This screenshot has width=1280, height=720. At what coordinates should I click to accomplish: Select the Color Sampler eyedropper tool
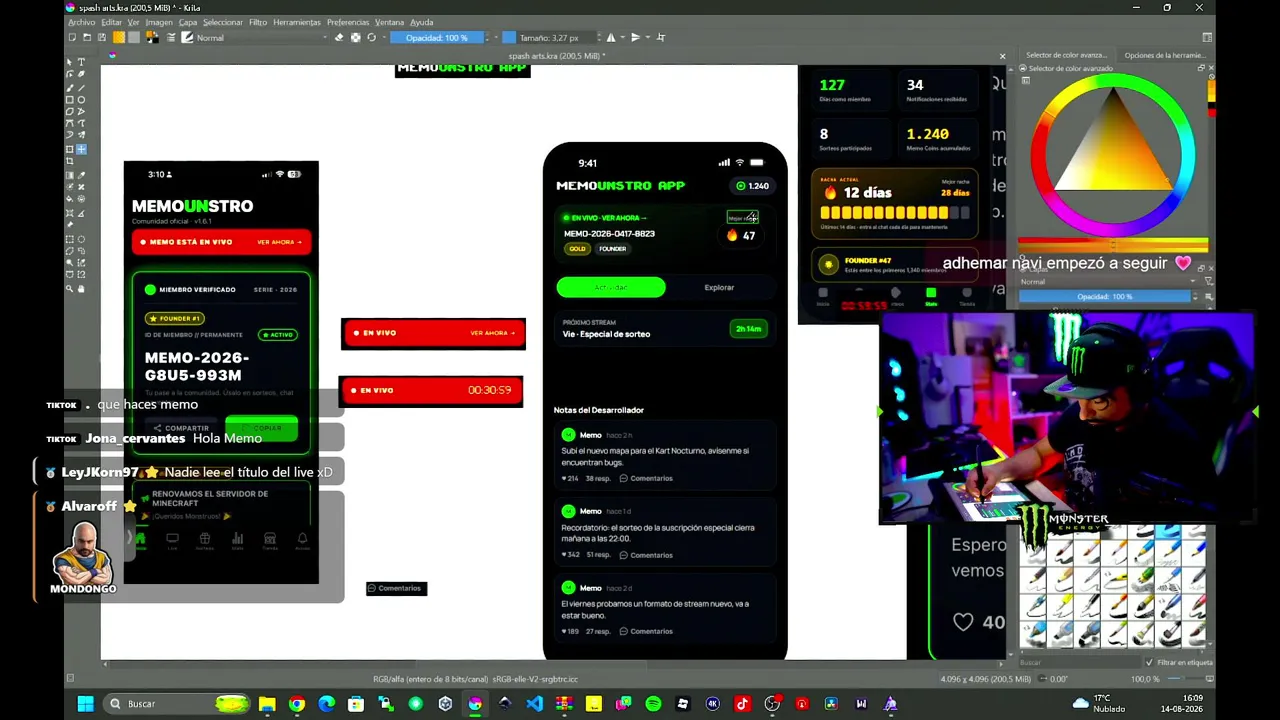(81, 175)
